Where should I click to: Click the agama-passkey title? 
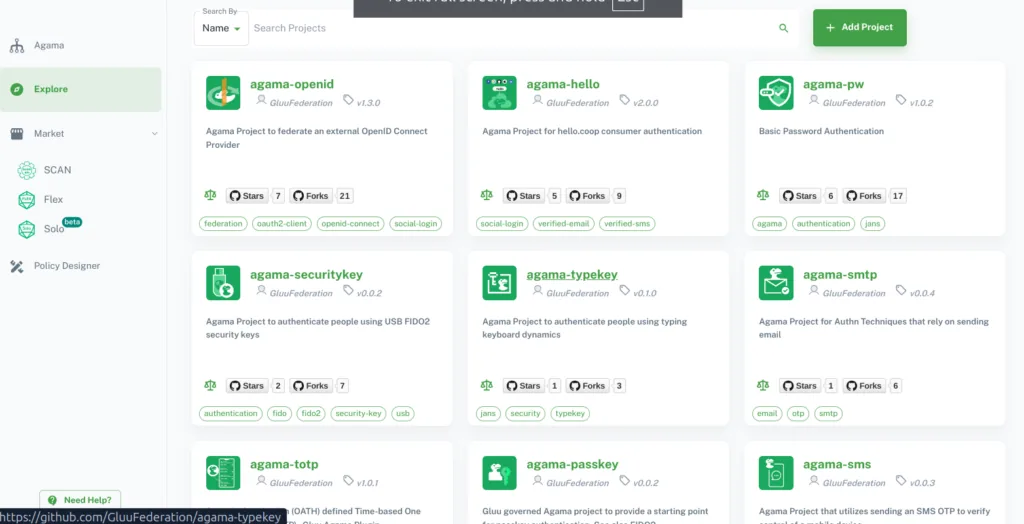point(572,465)
